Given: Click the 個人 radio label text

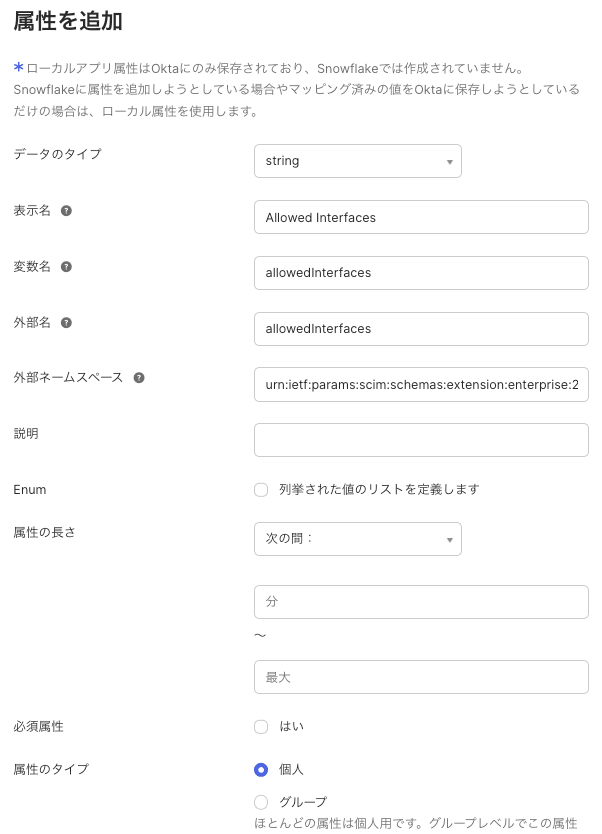Looking at the screenshot, I should point(291,770).
